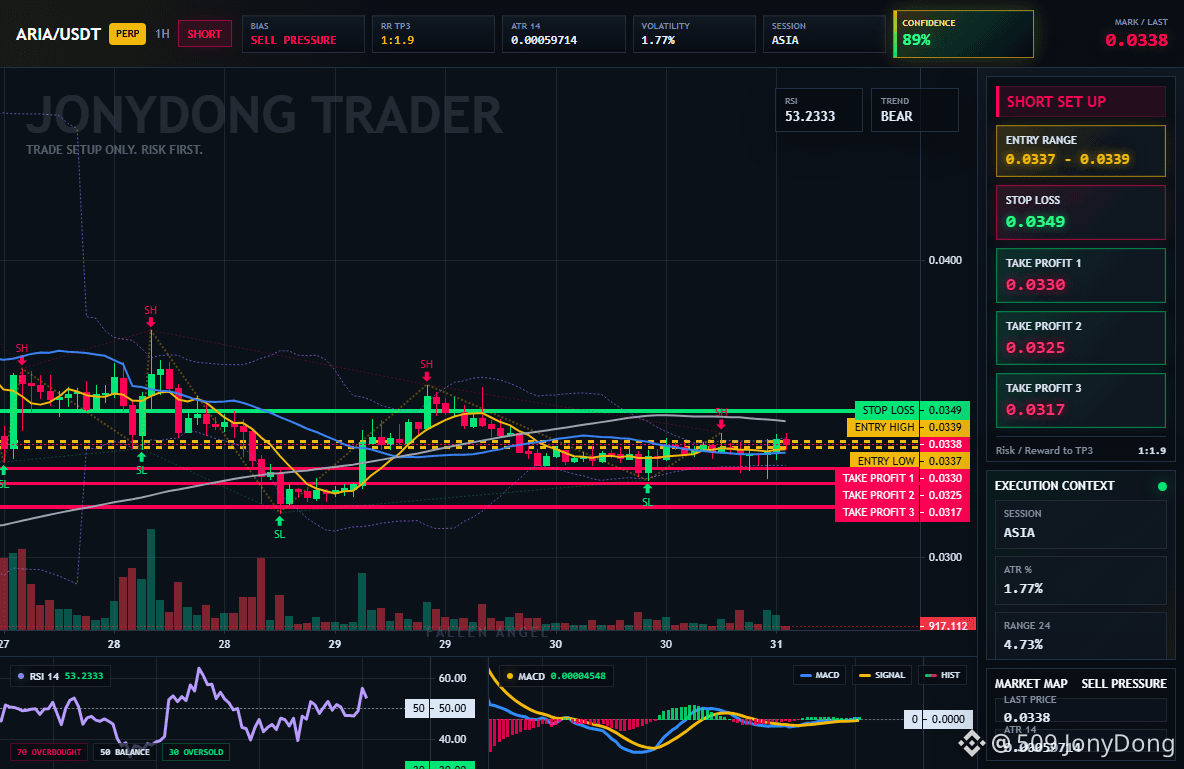Click the LAST PRICE 0.0338 field
The width and height of the screenshot is (1184, 769).
pyautogui.click(x=1081, y=710)
